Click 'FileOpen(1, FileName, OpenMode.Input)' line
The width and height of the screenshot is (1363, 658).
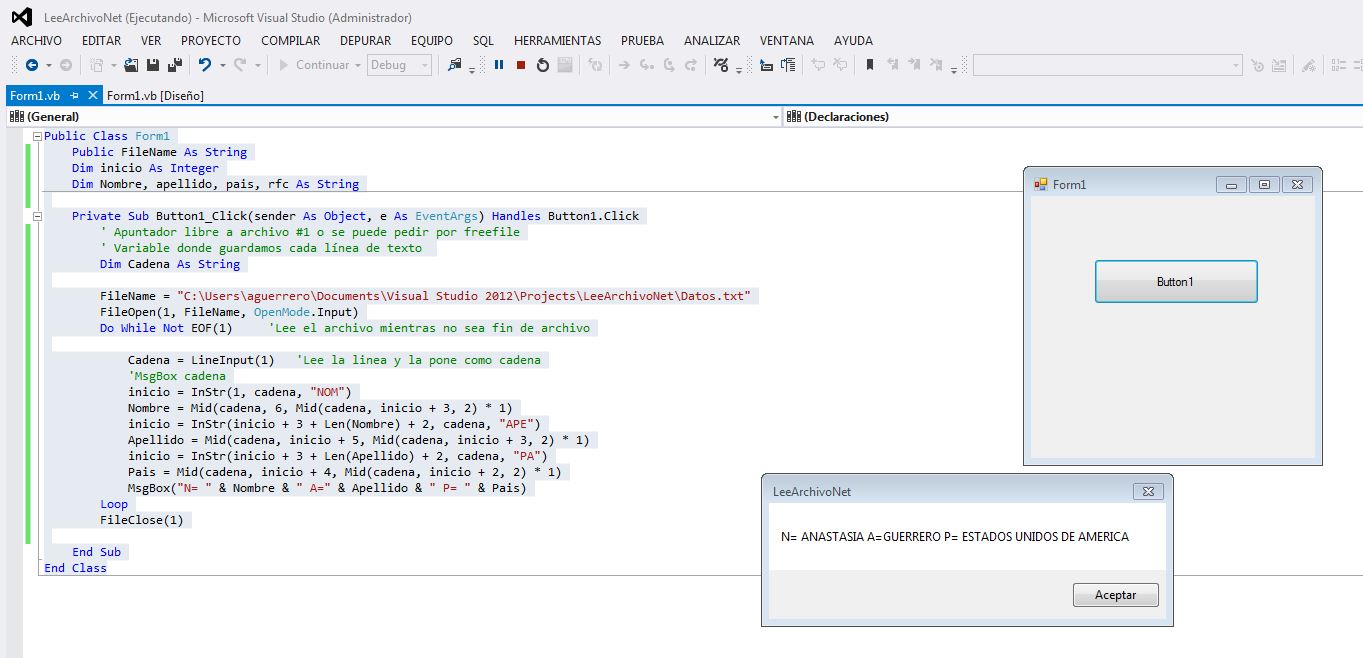pyautogui.click(x=229, y=312)
